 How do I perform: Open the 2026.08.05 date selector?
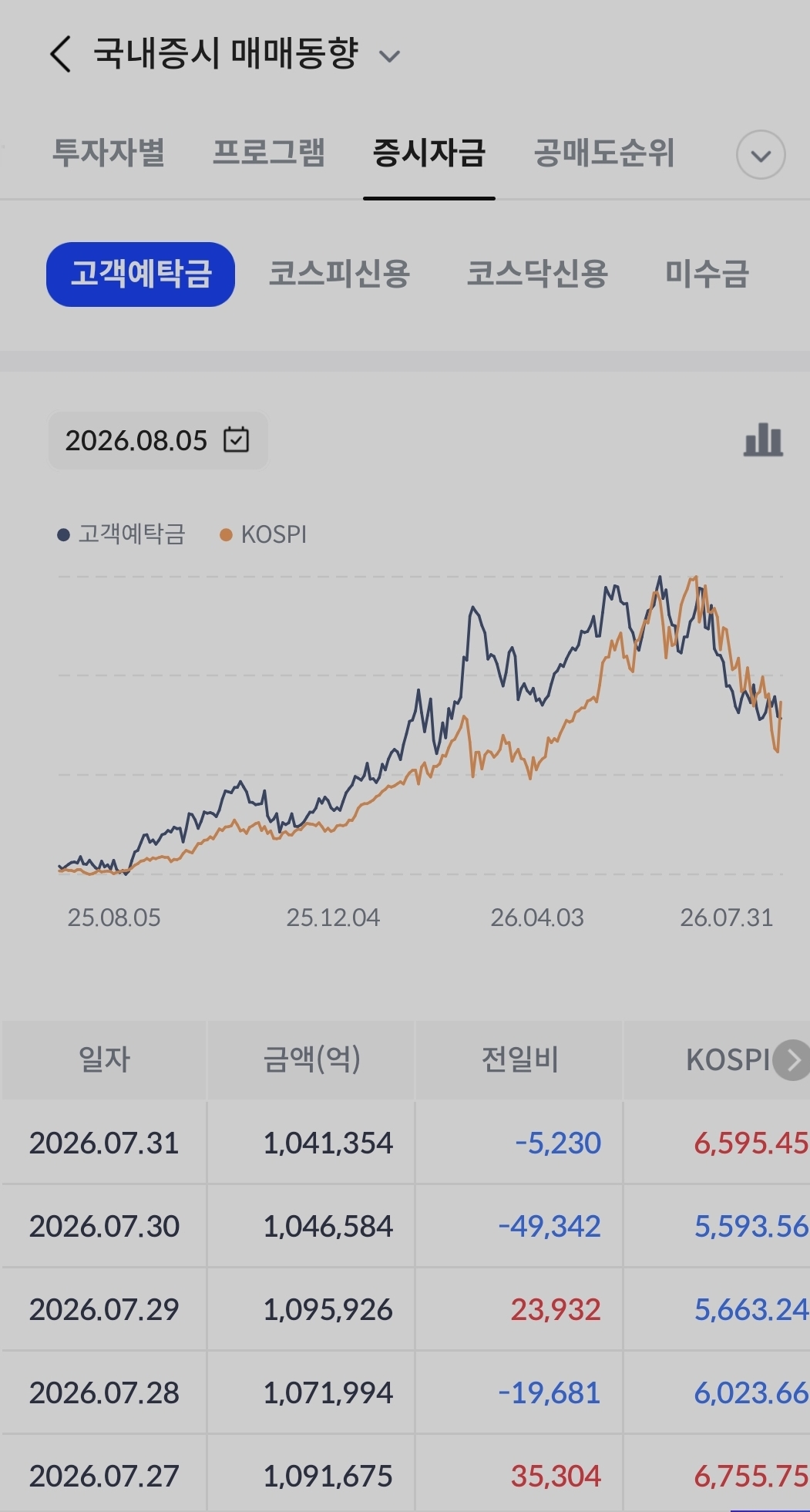point(158,440)
